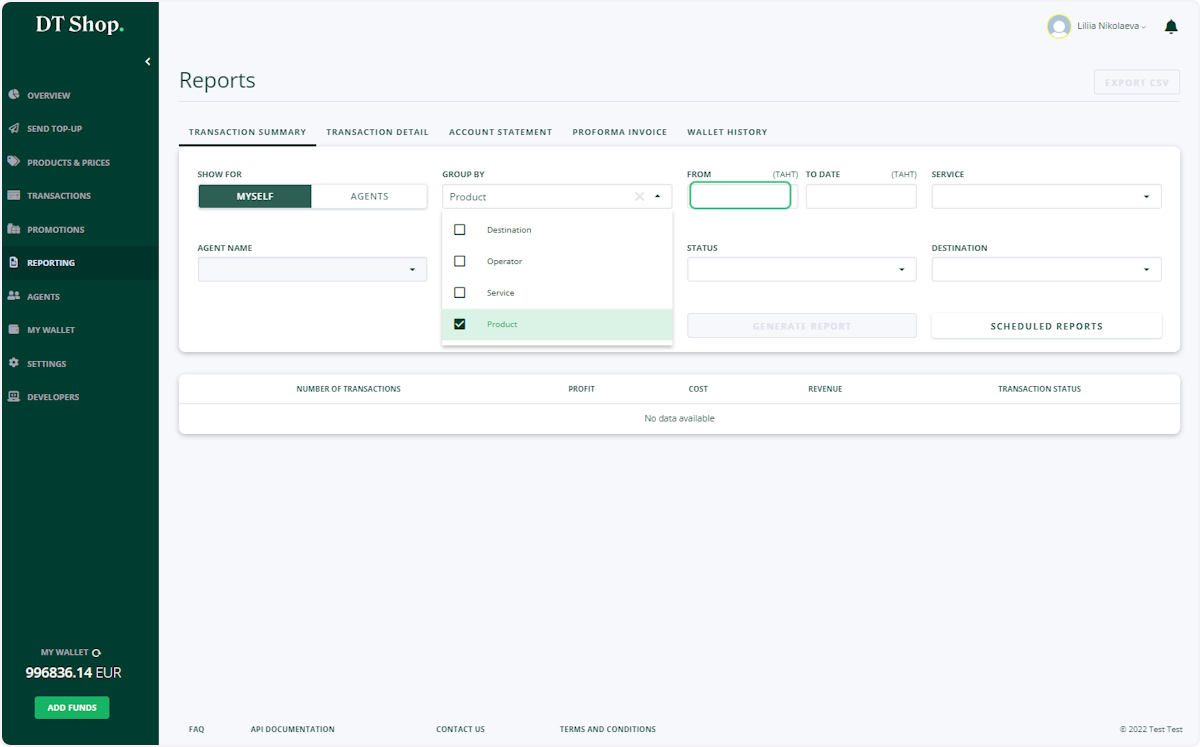The height and width of the screenshot is (747, 1200).
Task: Switch Show For toggle to Agents
Action: [x=369, y=197]
